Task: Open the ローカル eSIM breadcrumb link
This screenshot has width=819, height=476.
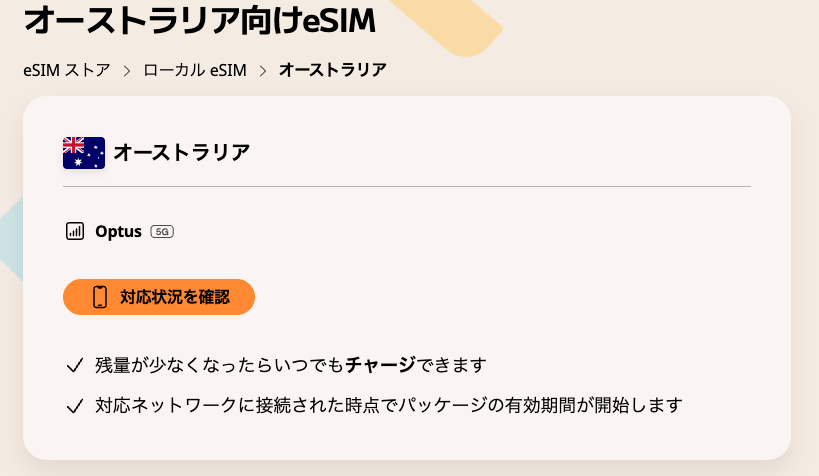Action: click(195, 71)
